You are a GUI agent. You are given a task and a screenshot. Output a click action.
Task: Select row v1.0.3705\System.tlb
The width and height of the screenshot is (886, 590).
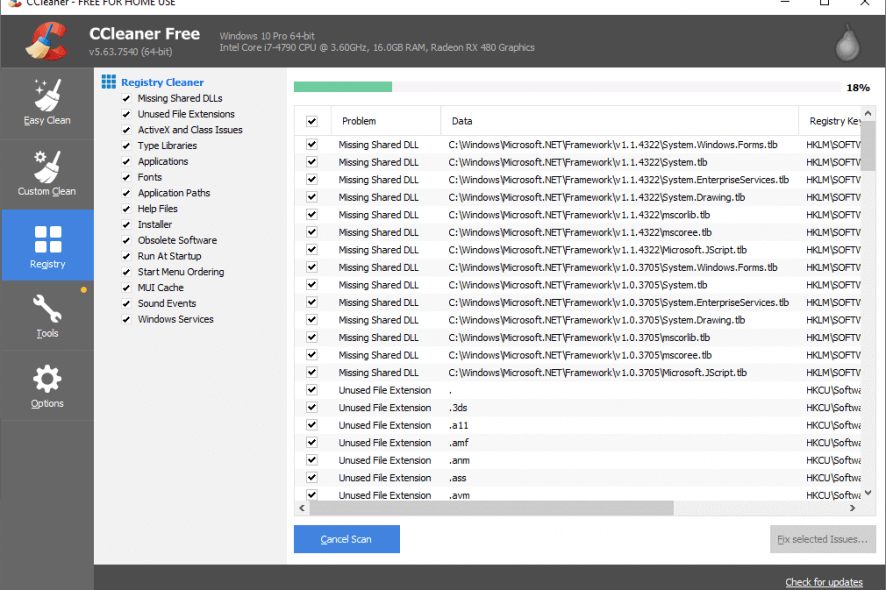(577, 285)
